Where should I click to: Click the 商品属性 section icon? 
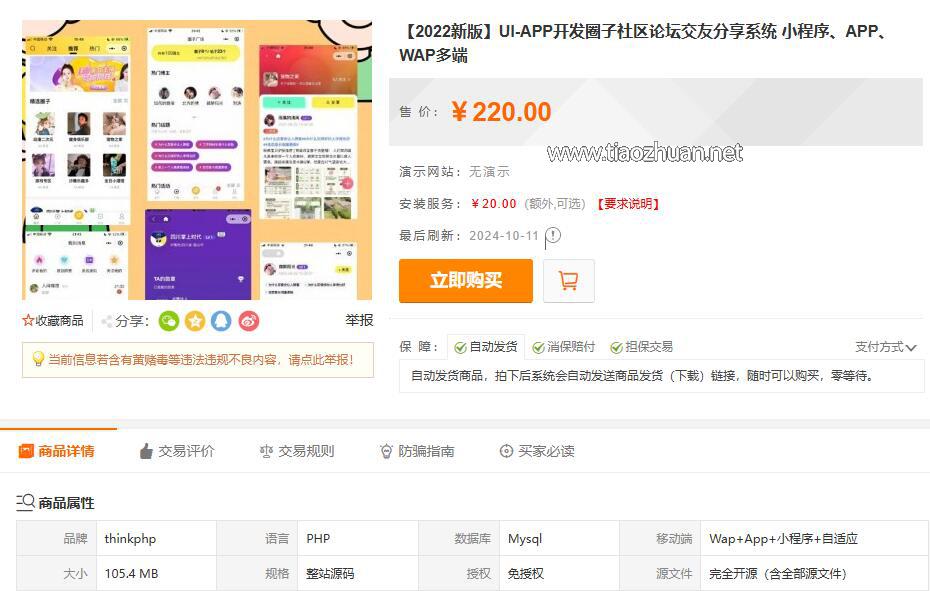click(26, 503)
